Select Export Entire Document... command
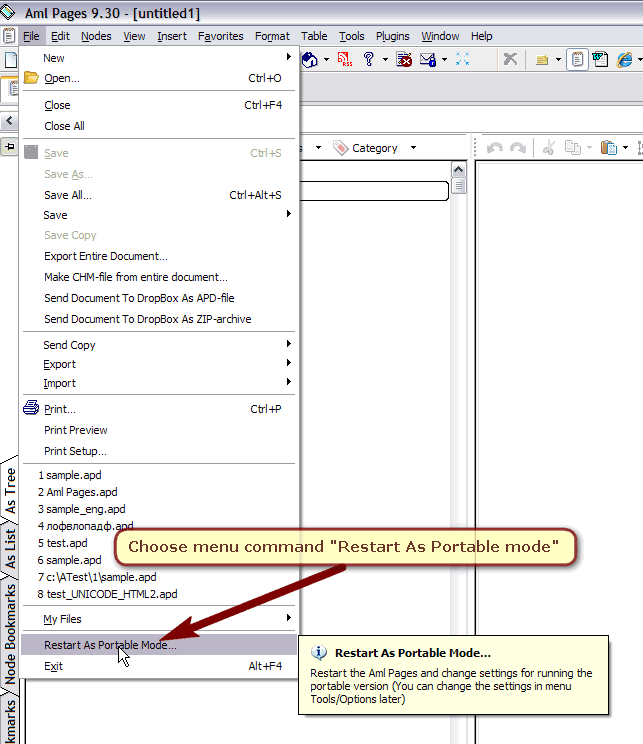Viewport: 643px width, 744px height. [158, 256]
